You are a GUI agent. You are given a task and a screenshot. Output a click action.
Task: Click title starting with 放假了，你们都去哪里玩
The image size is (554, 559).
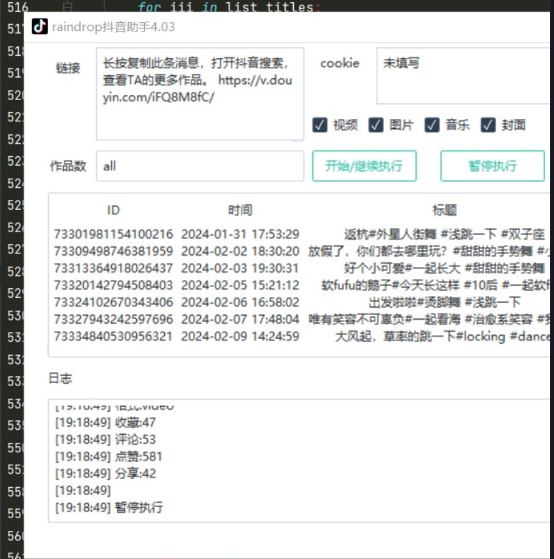pos(428,251)
